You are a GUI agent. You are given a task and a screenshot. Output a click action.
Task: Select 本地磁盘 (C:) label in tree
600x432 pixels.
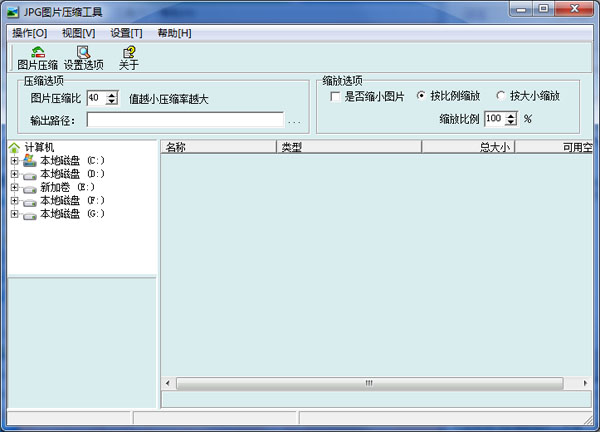click(x=72, y=160)
